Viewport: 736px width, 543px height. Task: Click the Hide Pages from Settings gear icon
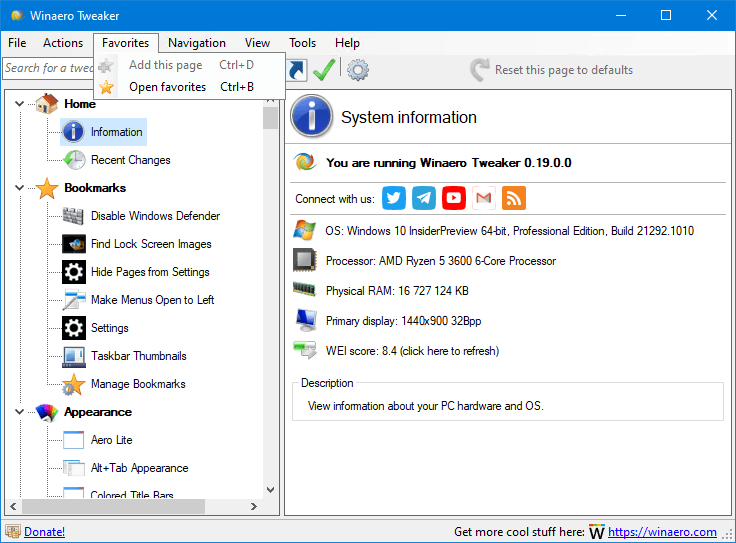74,272
